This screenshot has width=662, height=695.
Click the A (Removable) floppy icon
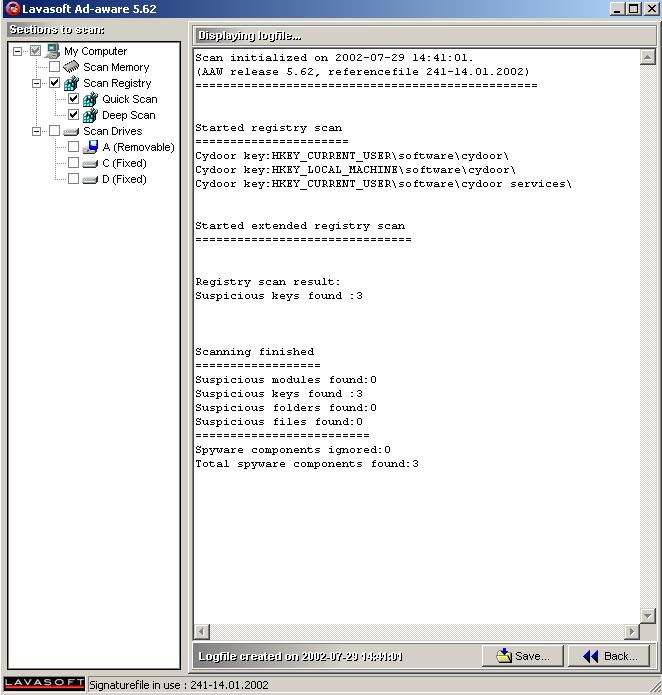point(90,147)
